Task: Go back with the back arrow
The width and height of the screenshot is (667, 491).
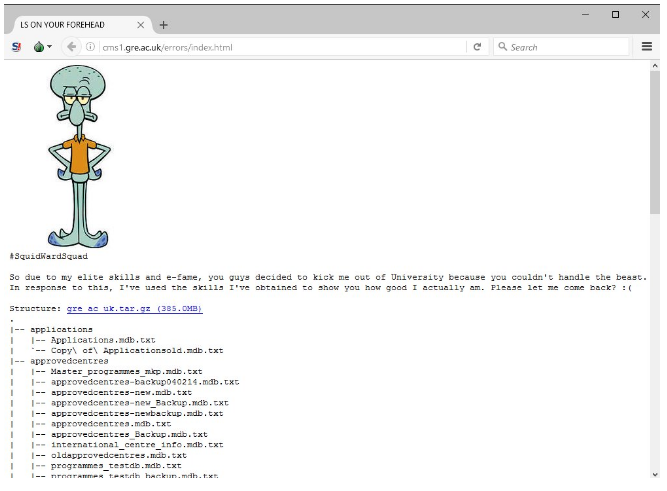Action: point(71,47)
